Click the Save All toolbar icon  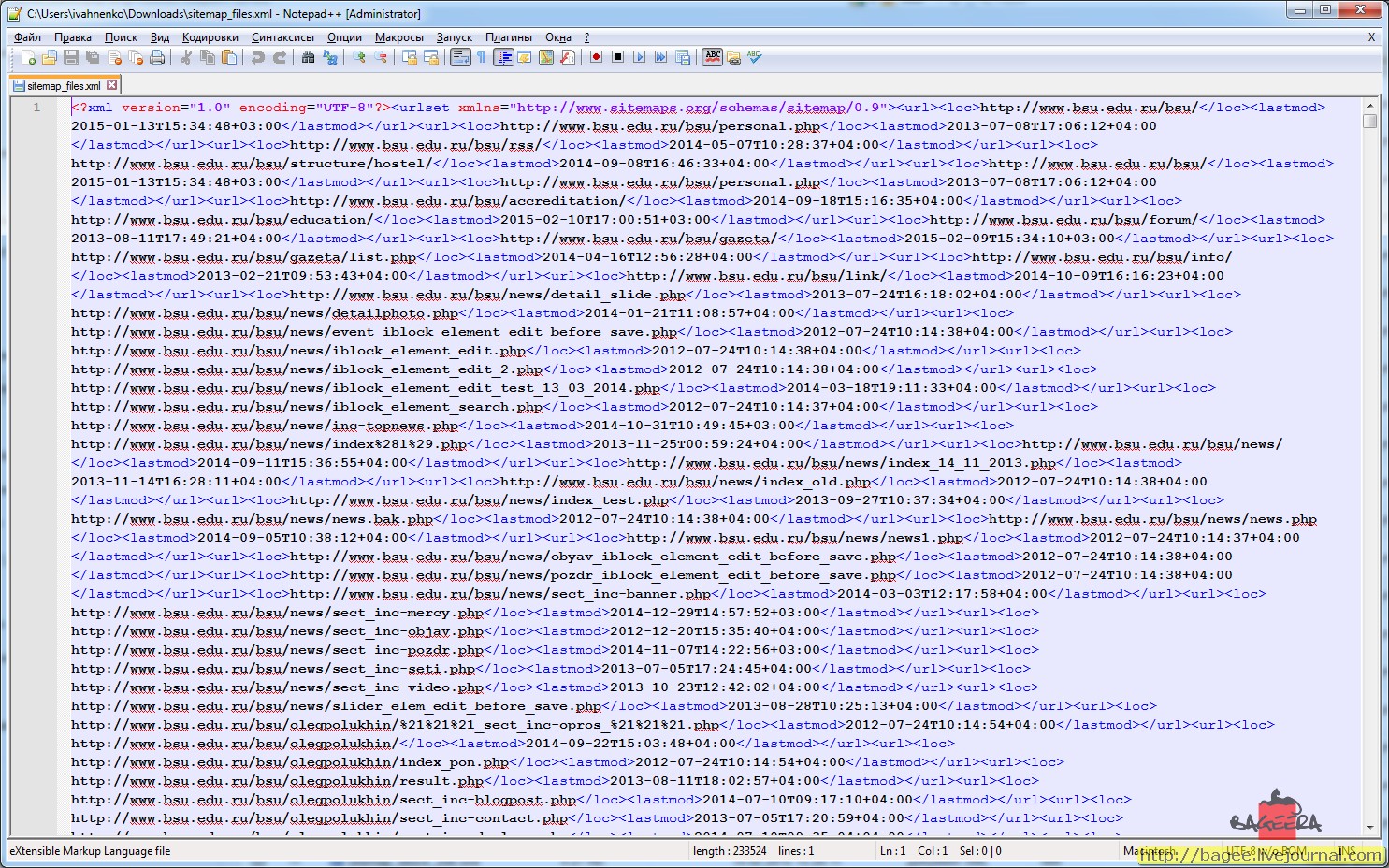point(93,57)
